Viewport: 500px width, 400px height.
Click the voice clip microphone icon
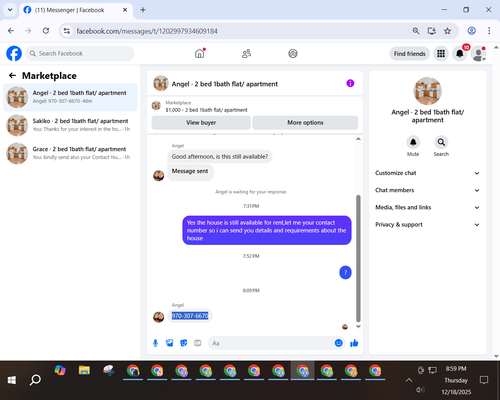point(155,343)
